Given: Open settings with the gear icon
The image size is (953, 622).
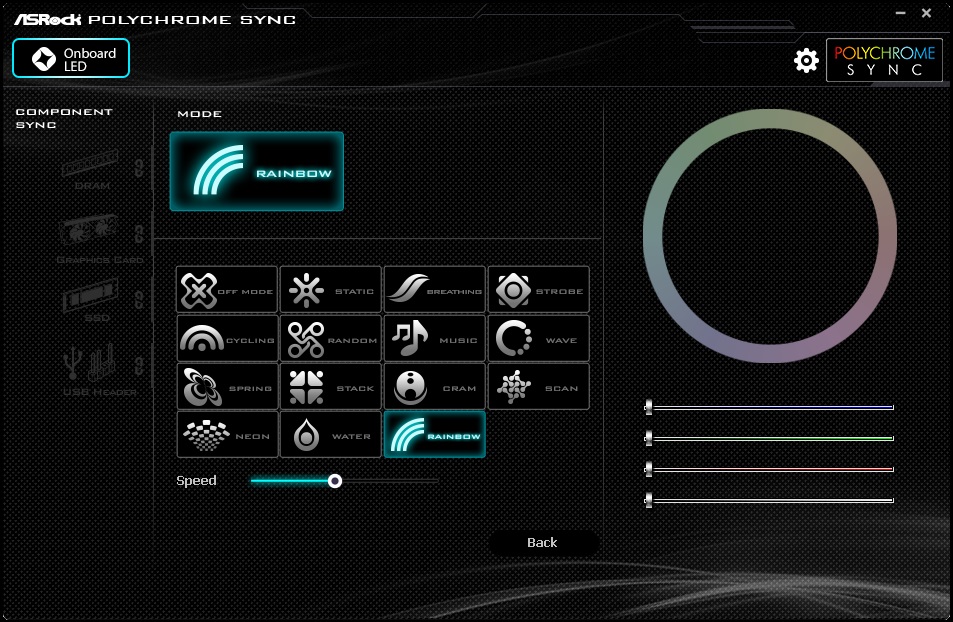Looking at the screenshot, I should click(x=806, y=60).
